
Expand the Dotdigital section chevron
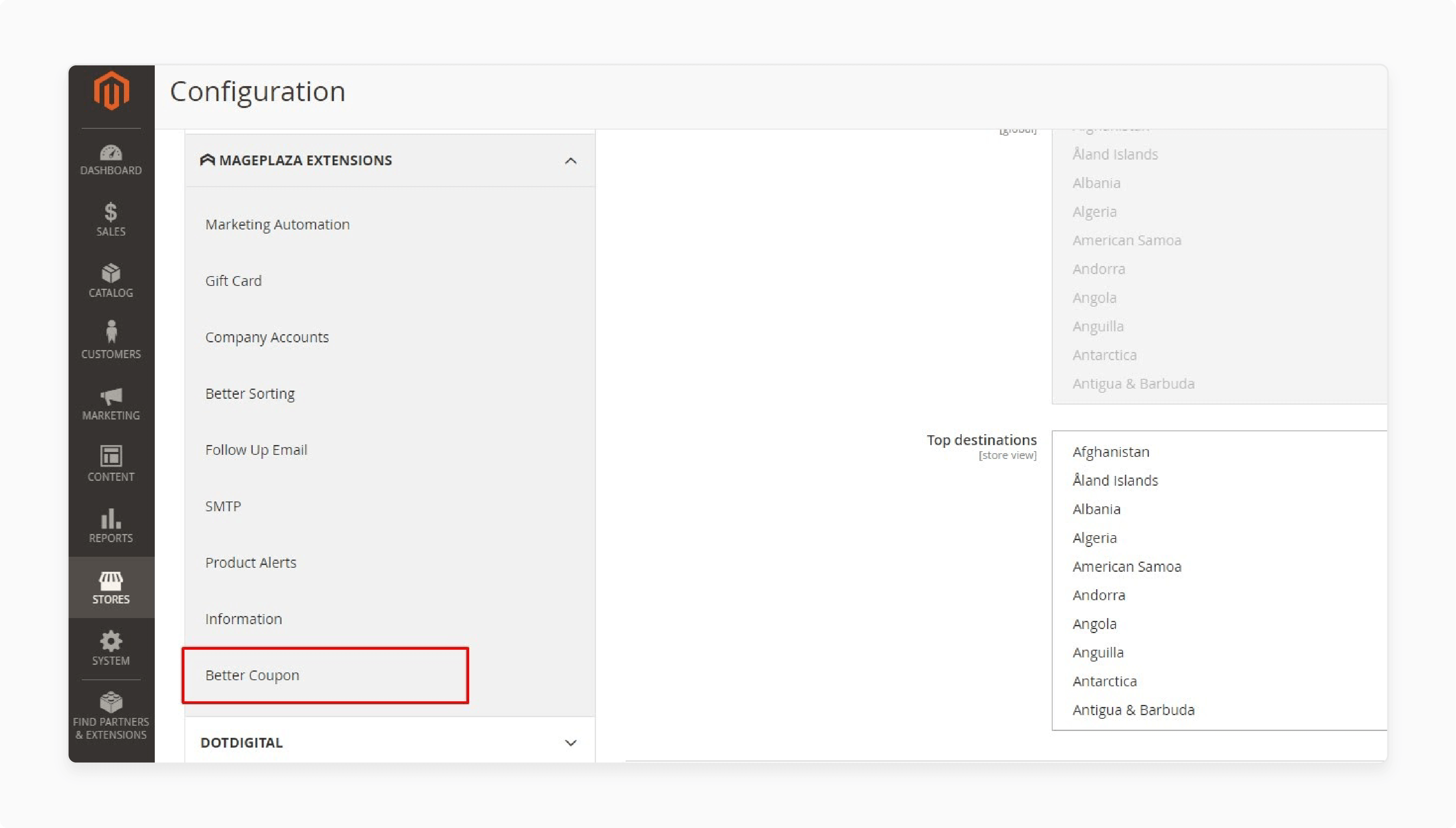click(x=570, y=743)
